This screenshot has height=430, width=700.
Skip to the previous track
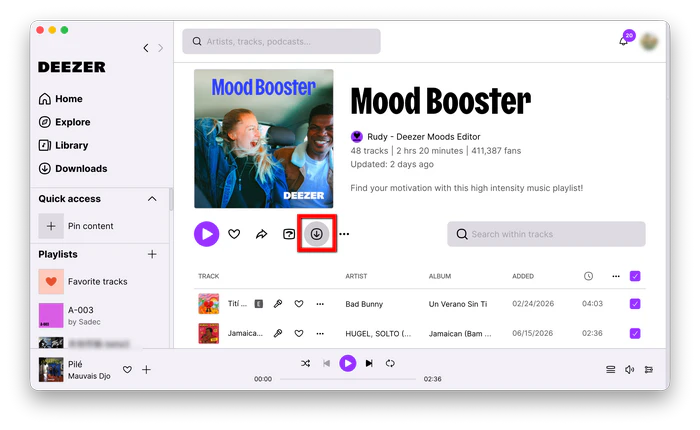(x=326, y=363)
